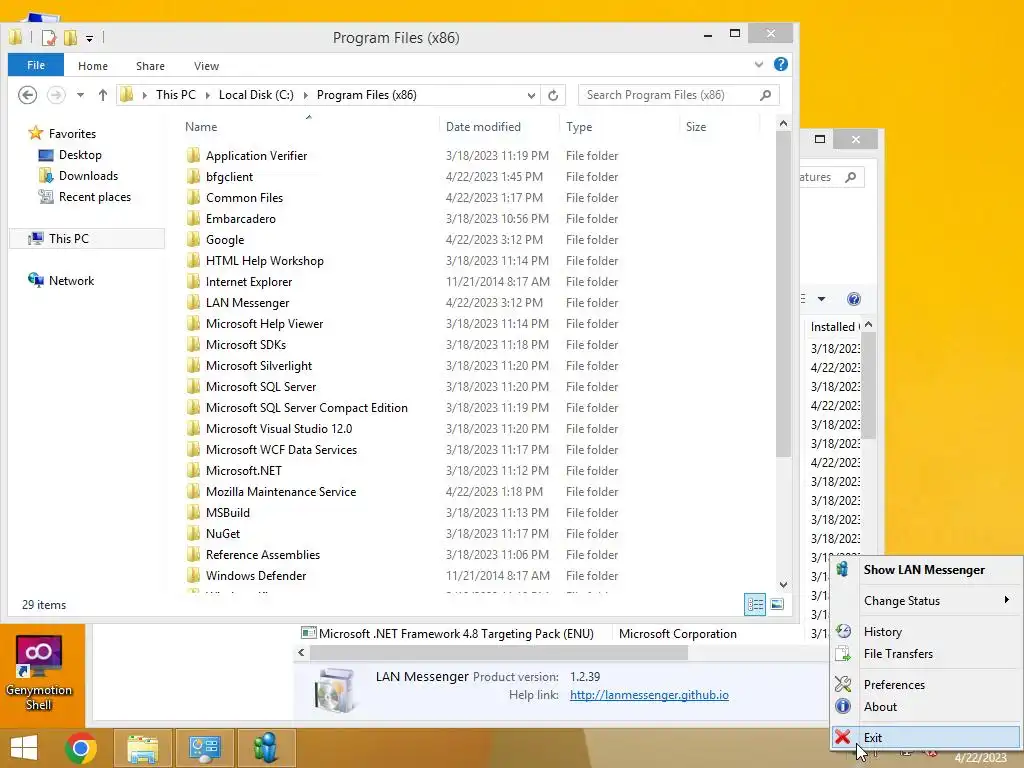Screen dimensions: 1024x768
Task: Open Explorer help question mark
Action: pos(780,64)
